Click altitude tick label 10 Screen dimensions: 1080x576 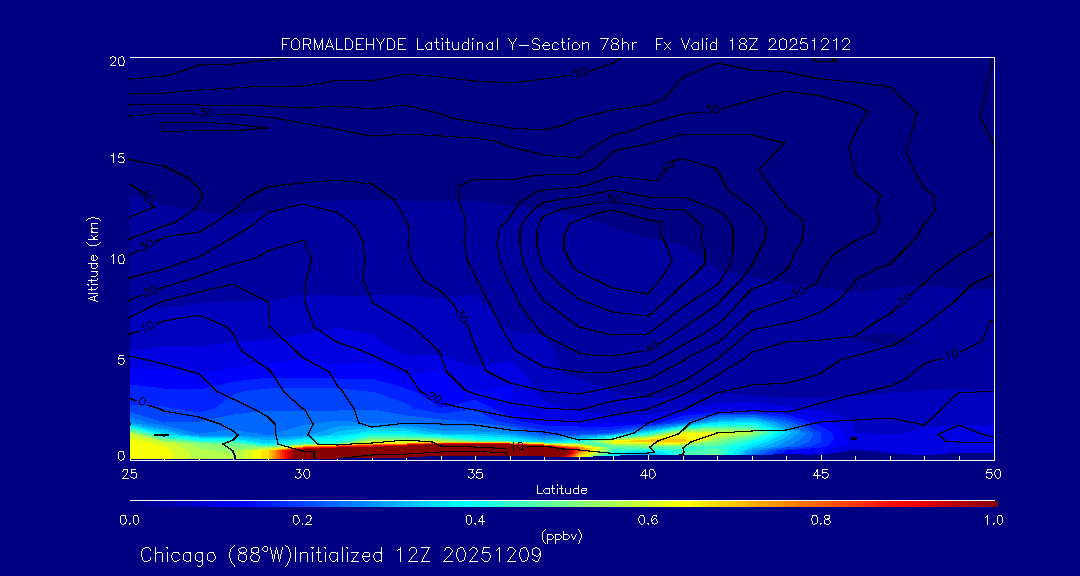coord(114,259)
